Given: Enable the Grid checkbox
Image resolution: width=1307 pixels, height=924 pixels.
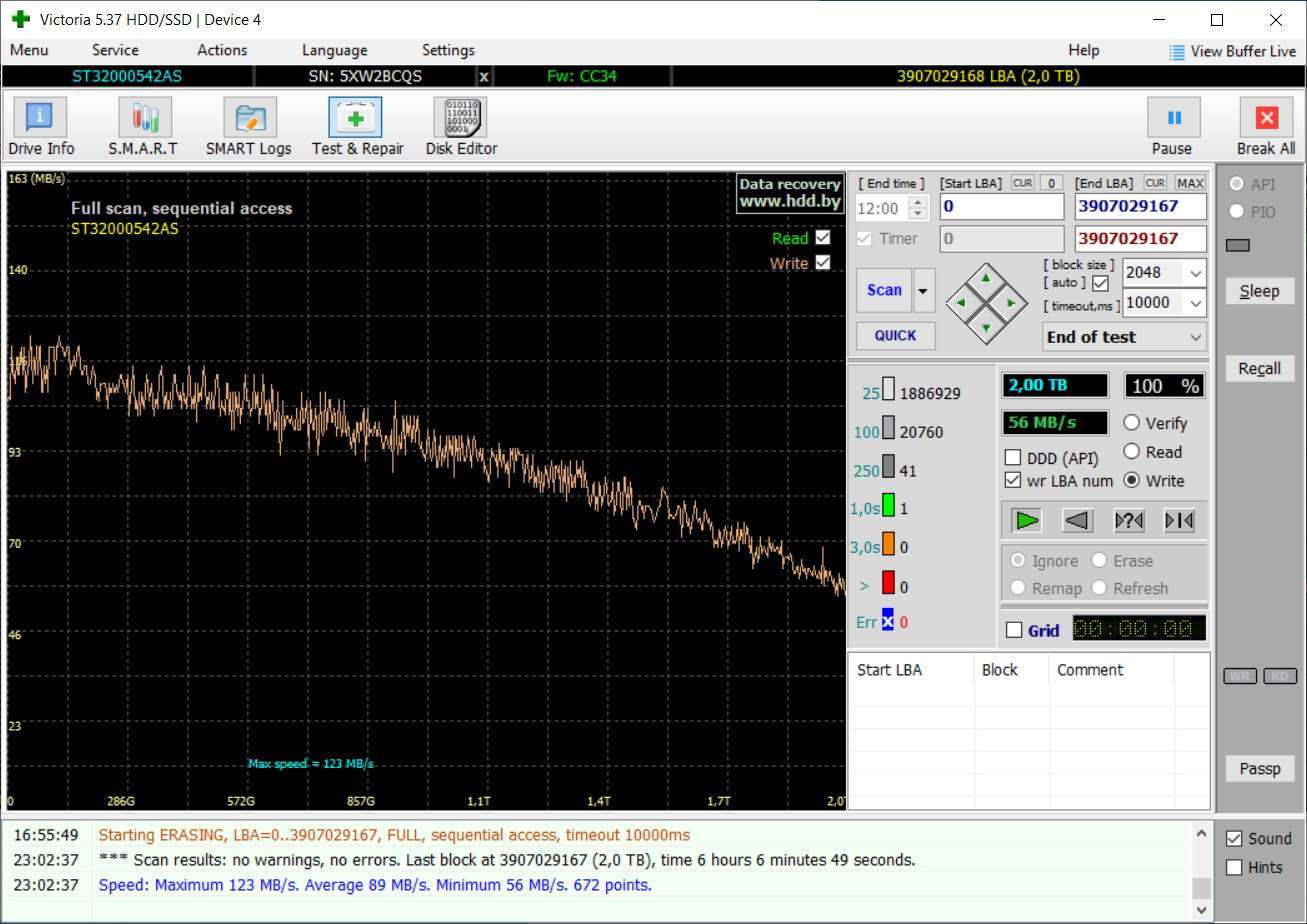Looking at the screenshot, I should (x=1014, y=631).
